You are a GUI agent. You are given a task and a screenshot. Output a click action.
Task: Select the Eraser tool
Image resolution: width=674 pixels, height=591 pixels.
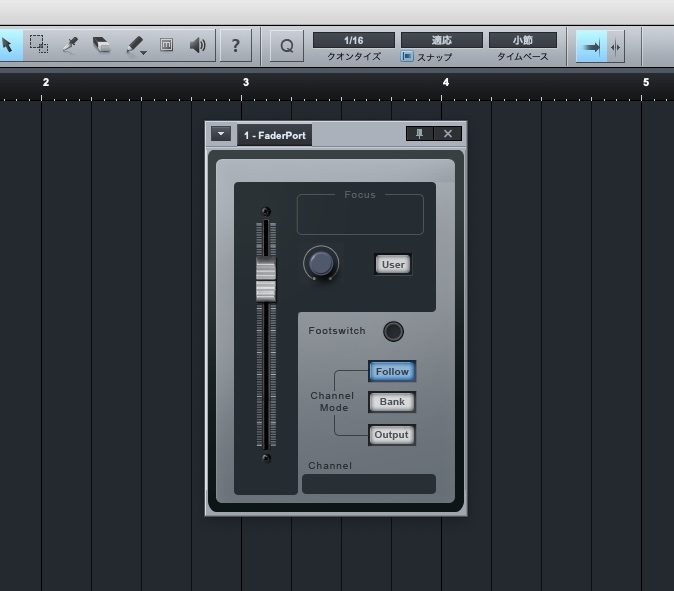[102, 45]
